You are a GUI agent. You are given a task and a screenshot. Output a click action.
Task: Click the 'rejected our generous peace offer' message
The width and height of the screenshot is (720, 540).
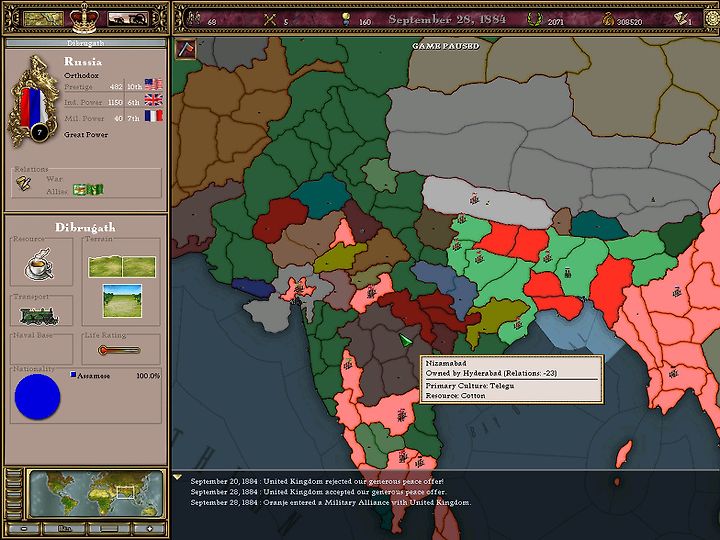click(x=317, y=481)
